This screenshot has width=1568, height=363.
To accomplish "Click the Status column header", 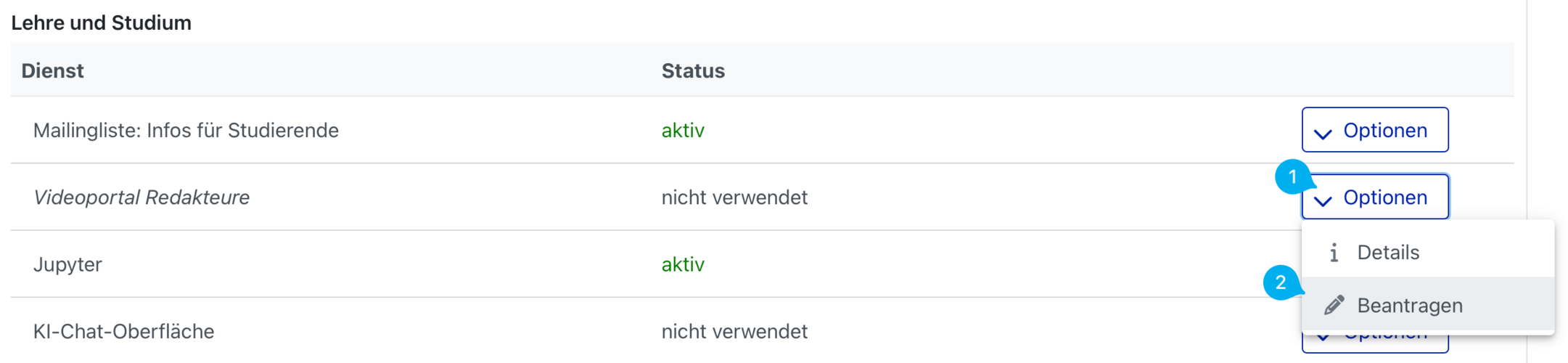I will 692,70.
